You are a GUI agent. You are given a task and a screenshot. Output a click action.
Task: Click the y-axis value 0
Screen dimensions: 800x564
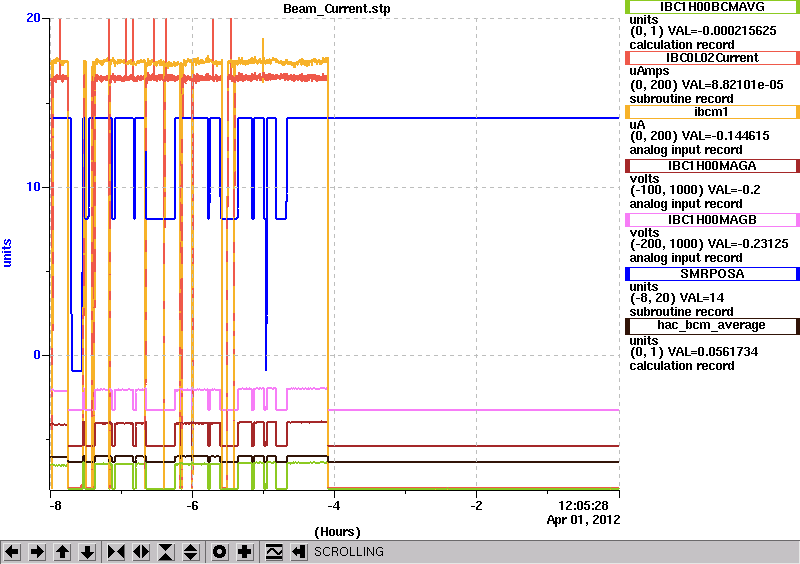coord(37,355)
